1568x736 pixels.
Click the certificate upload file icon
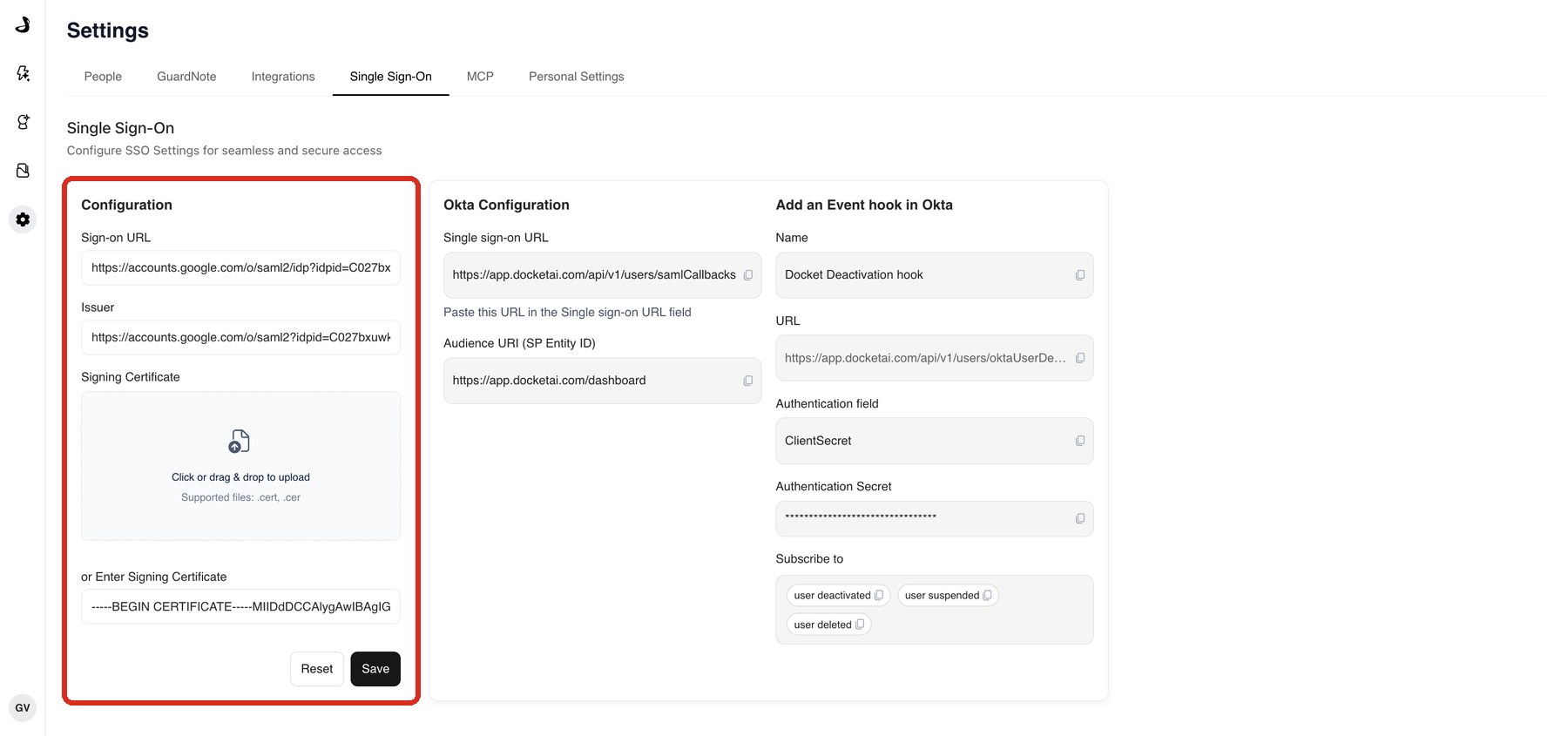[x=239, y=442]
